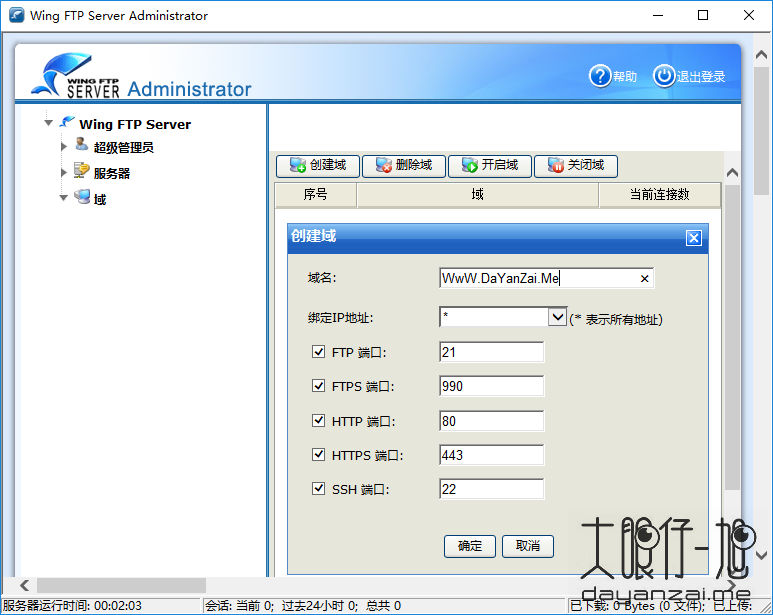Open the 绑定IP地址 dropdown arrow
The height and width of the screenshot is (615, 773).
point(557,316)
